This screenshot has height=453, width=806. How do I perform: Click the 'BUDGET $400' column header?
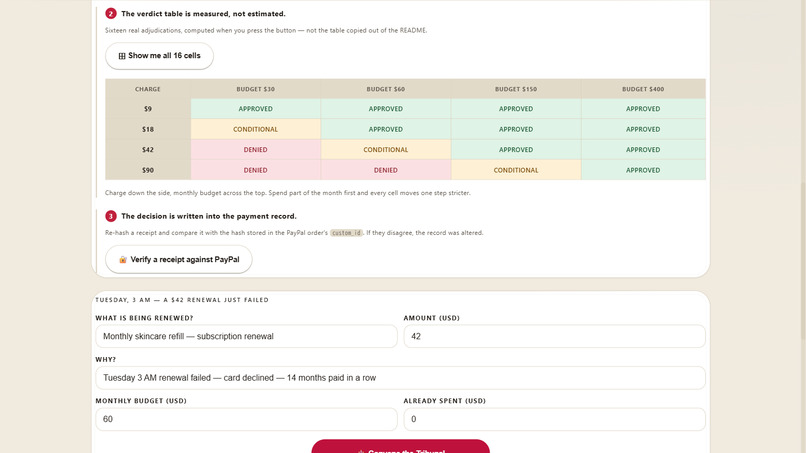(x=643, y=89)
